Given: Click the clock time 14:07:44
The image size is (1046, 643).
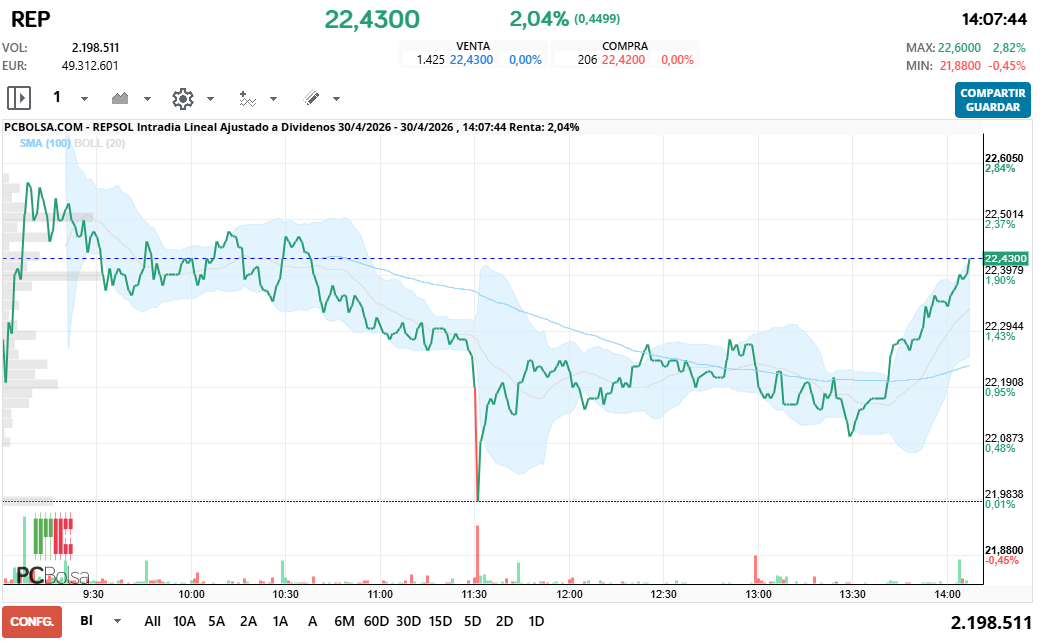Looking at the screenshot, I should click(994, 19).
